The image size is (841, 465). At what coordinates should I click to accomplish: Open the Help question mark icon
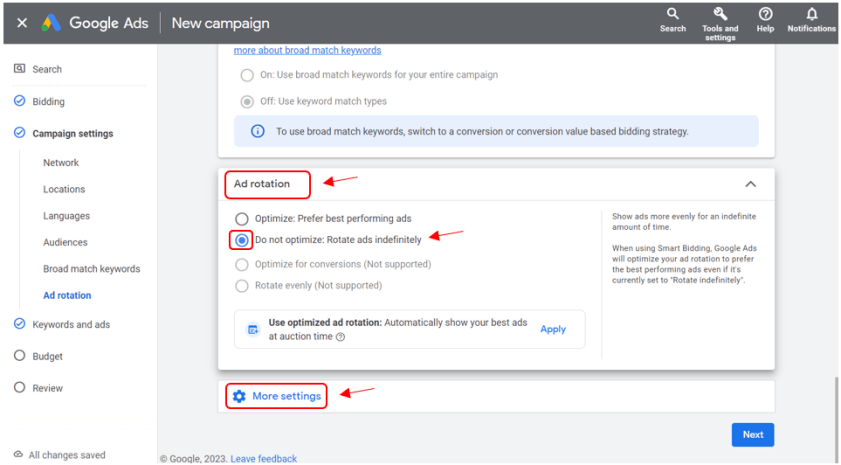765,14
